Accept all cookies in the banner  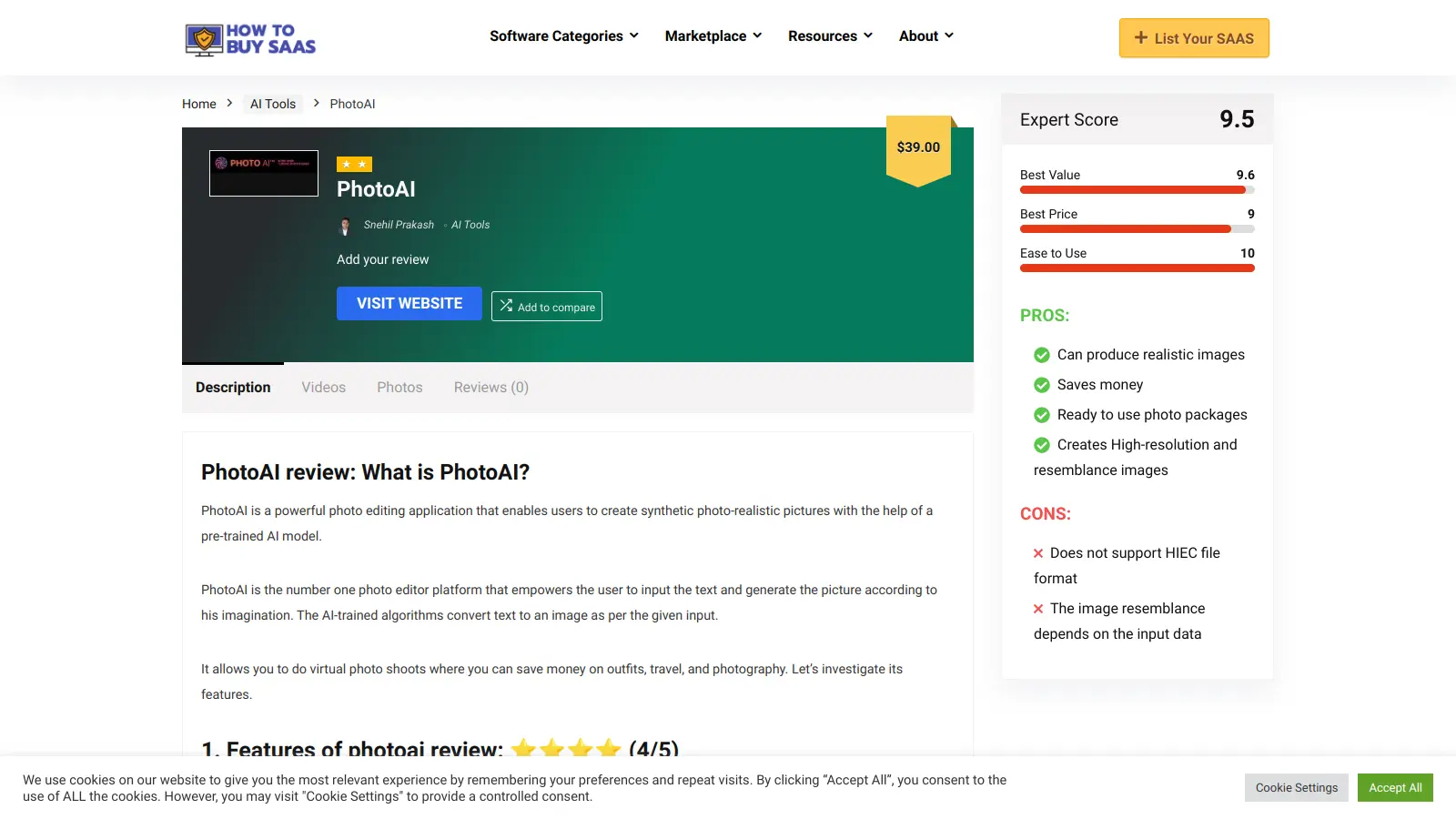tap(1394, 788)
